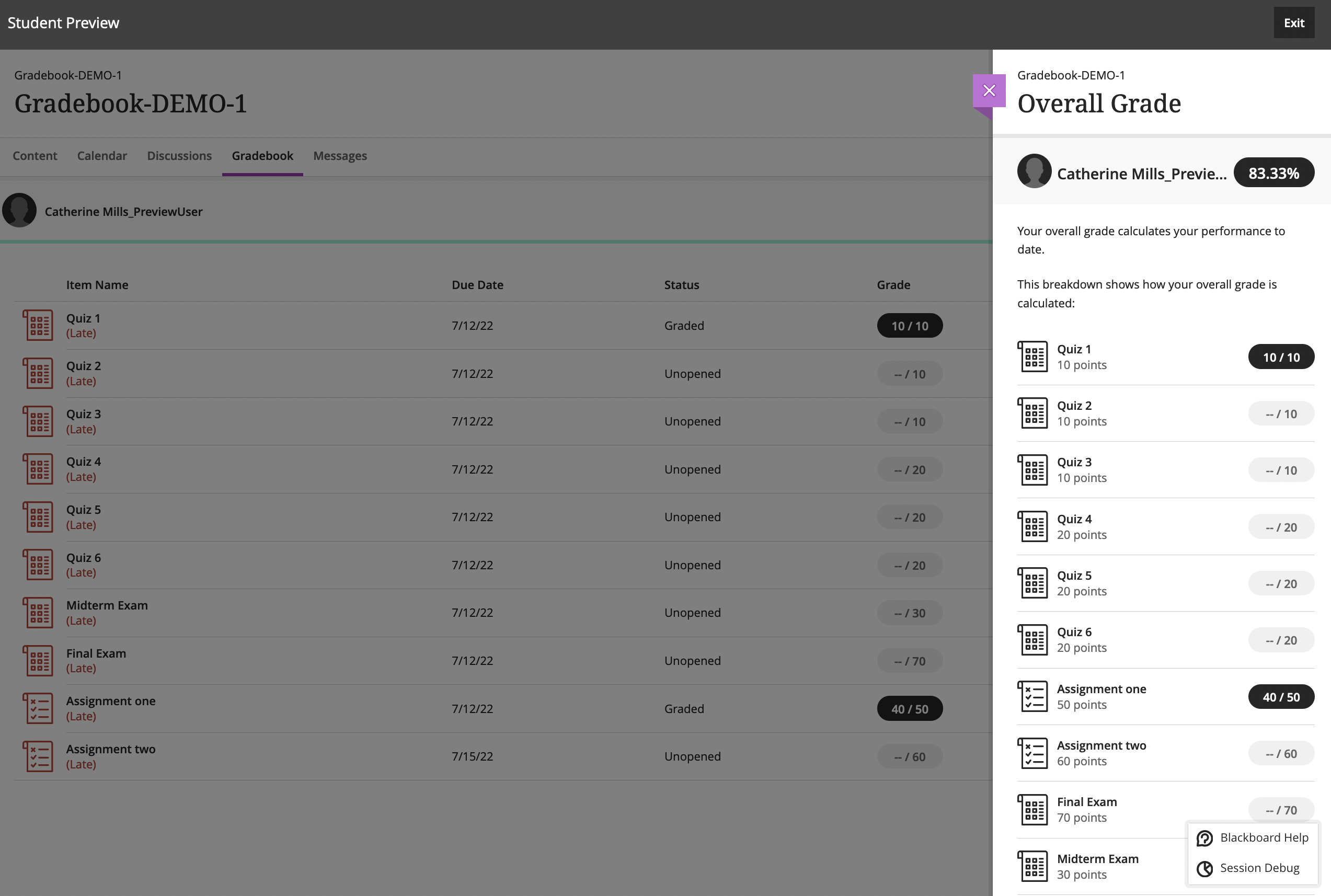Click Quiz 1 test icon in gradebook list
Image resolution: width=1331 pixels, height=896 pixels.
[38, 325]
